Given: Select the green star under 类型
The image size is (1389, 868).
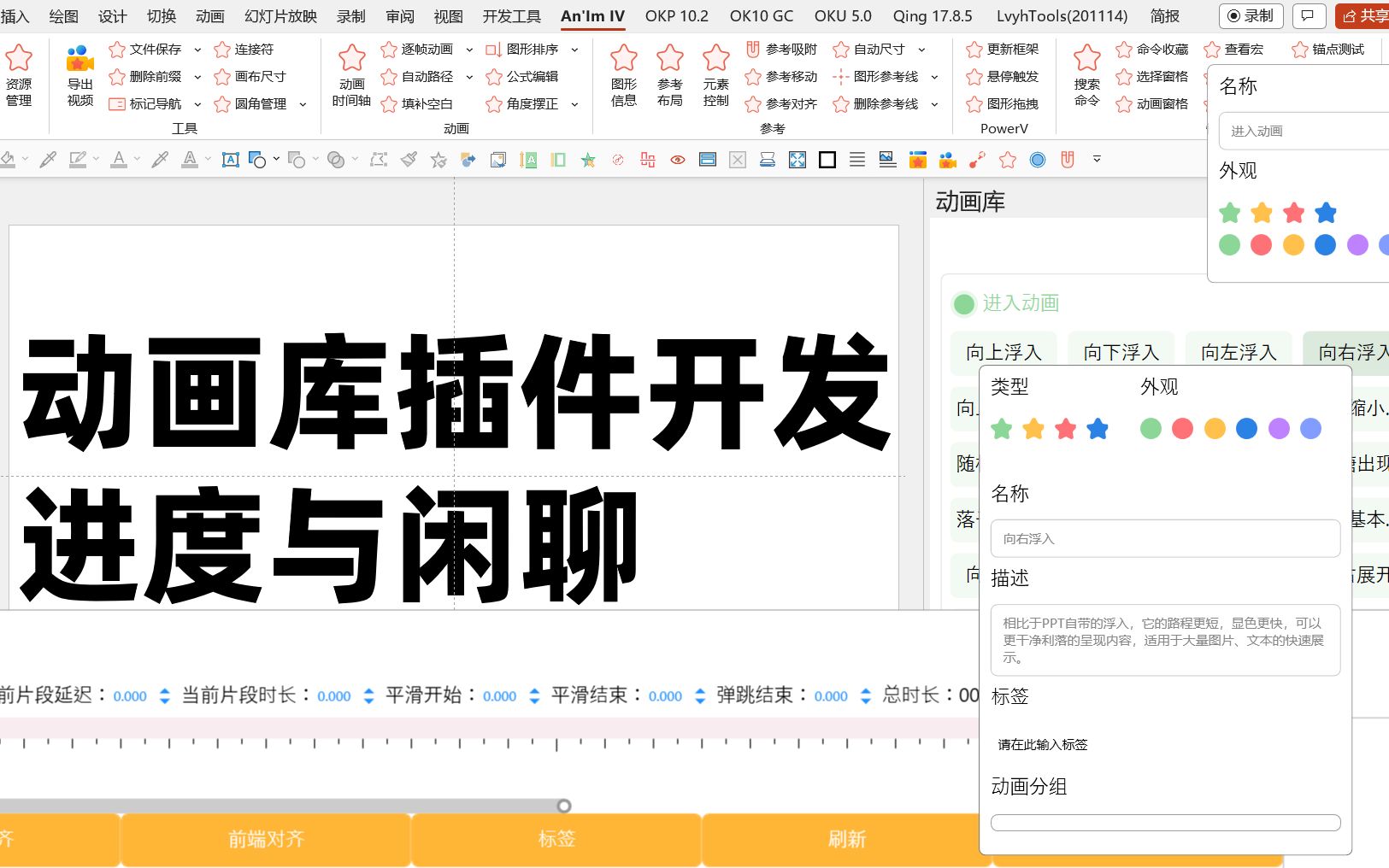Looking at the screenshot, I should pos(1002,429).
